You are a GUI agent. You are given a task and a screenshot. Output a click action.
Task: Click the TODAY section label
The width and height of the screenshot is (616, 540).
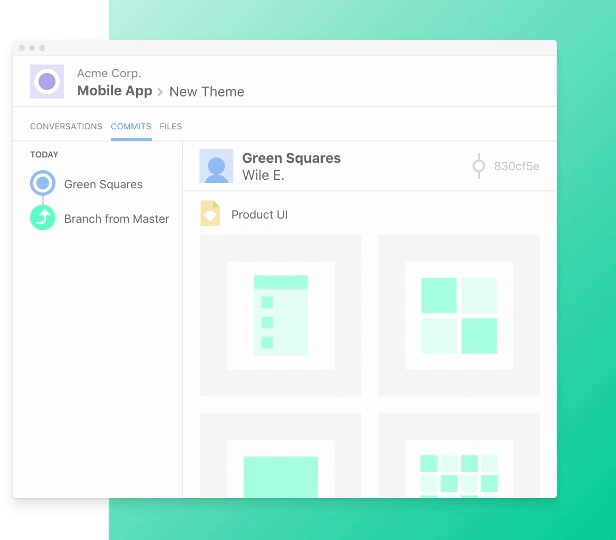click(44, 154)
